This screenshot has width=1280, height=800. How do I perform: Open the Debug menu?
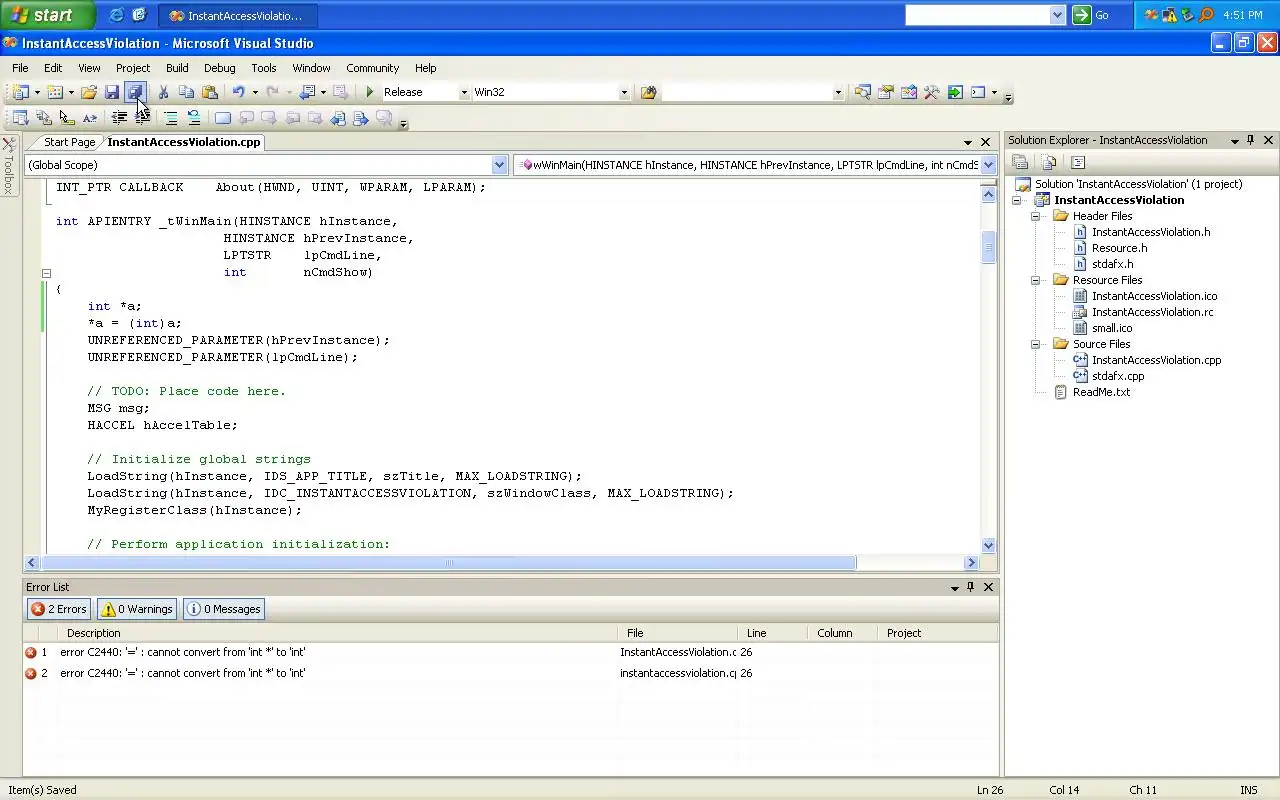pos(220,68)
